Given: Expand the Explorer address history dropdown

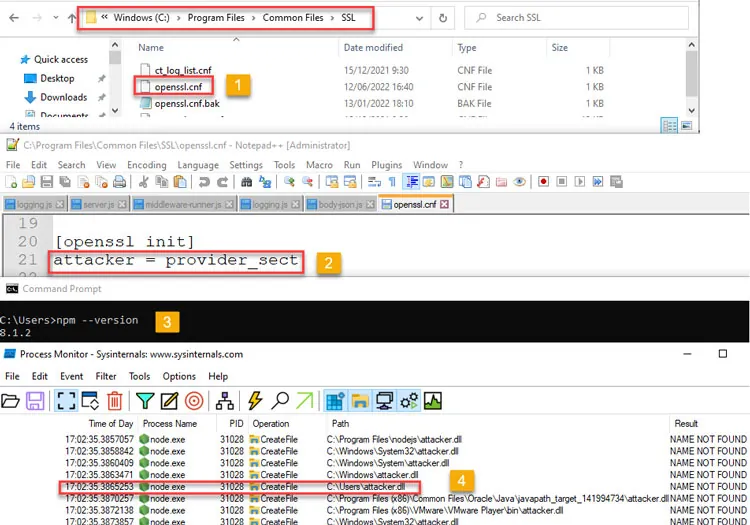Looking at the screenshot, I should click(419, 18).
